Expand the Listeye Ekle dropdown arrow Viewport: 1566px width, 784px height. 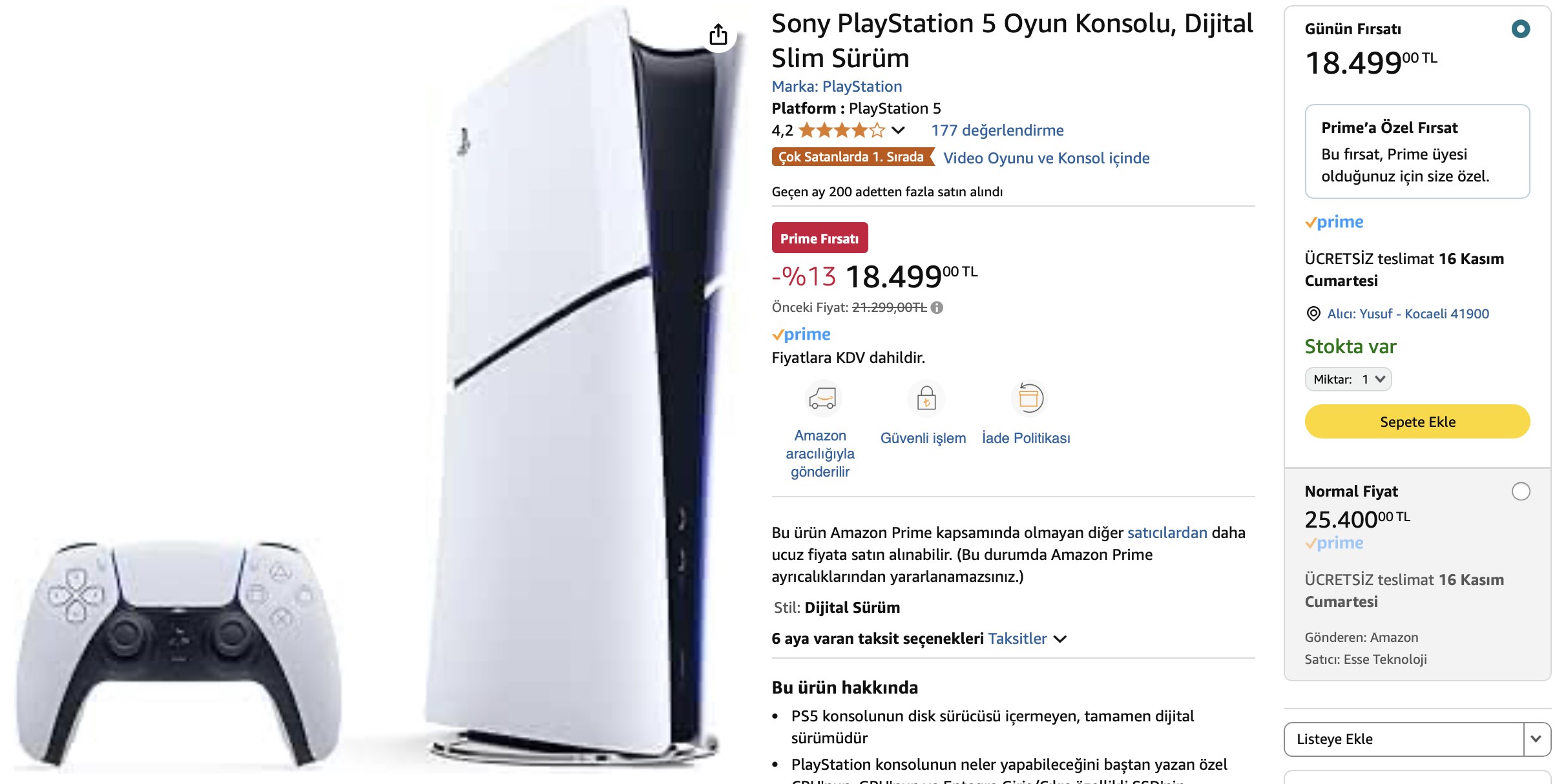coord(1537,739)
